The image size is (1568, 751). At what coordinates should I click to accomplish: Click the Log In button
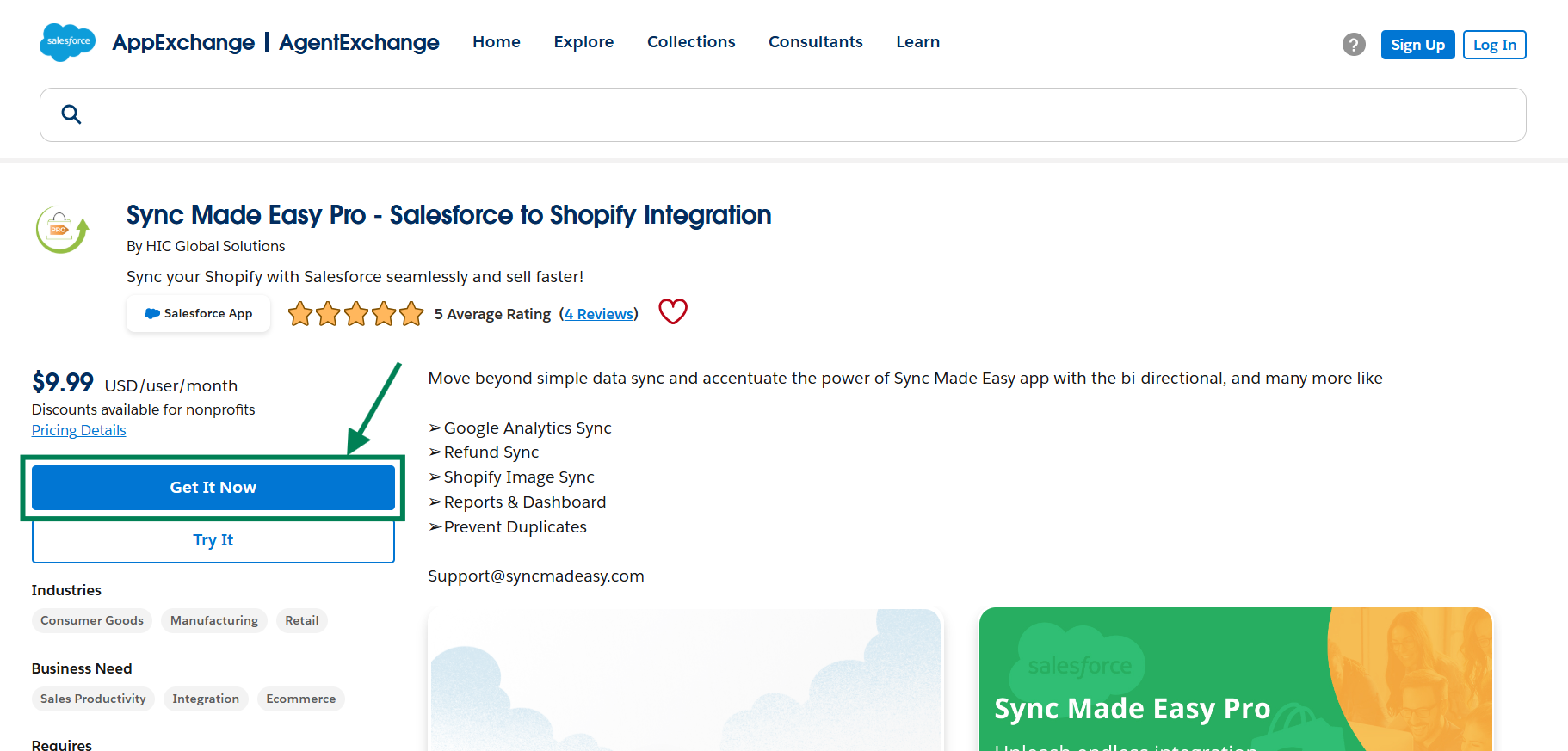click(1494, 45)
